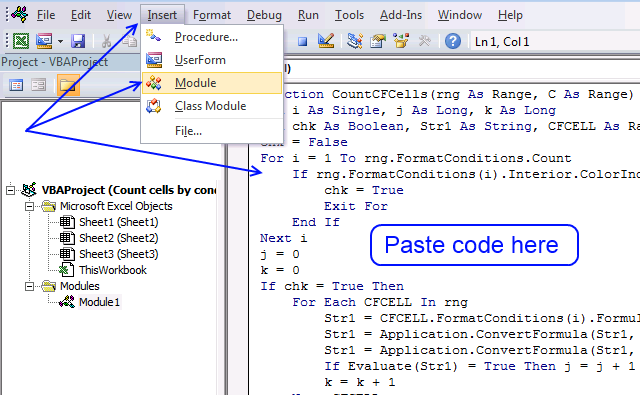Open the Help menu

[510, 15]
